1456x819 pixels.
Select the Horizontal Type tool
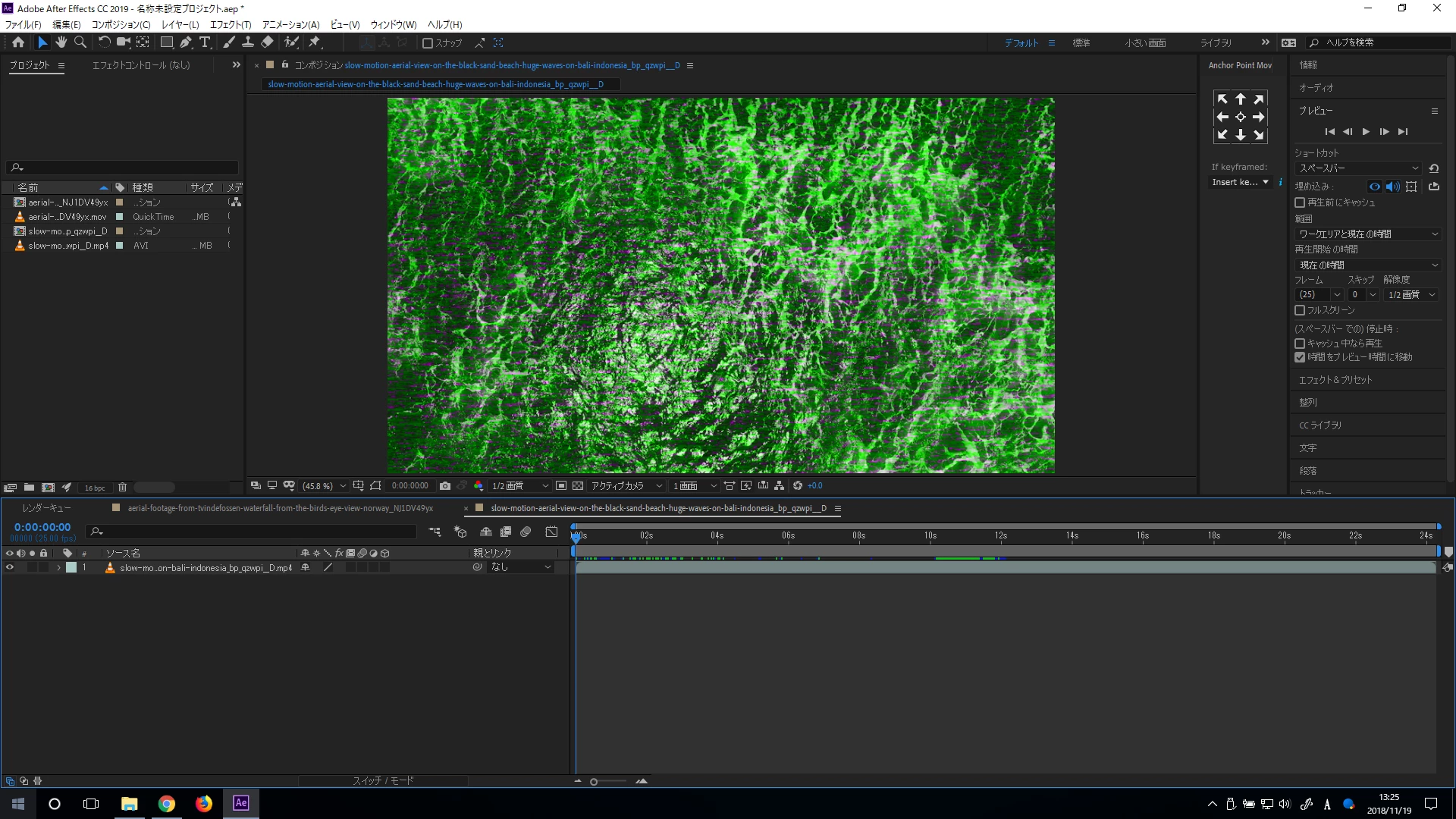click(x=205, y=42)
